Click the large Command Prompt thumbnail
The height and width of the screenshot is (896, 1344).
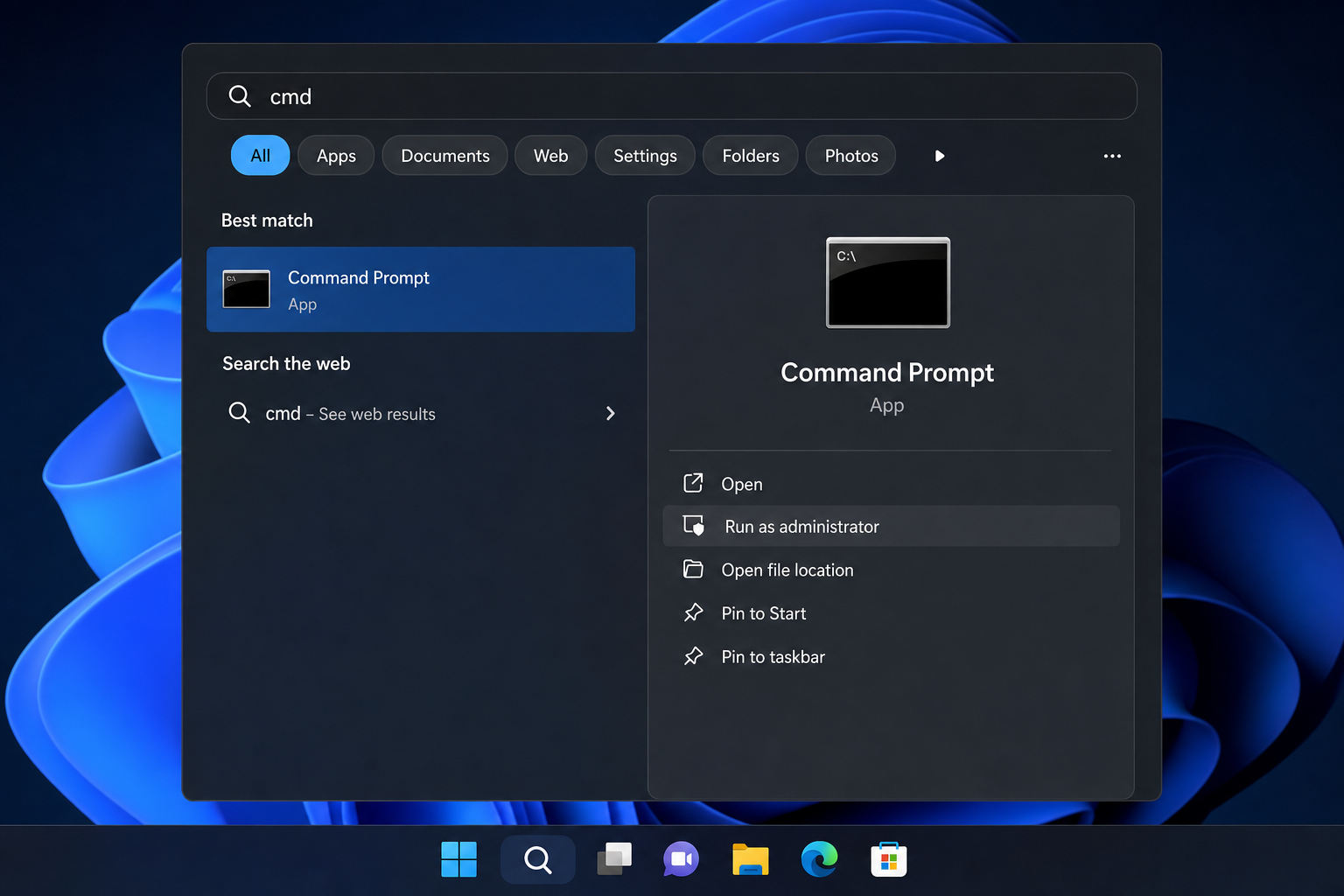coord(888,283)
